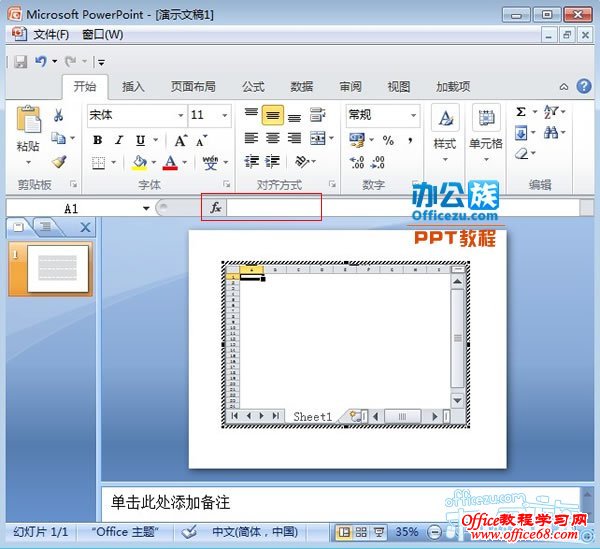Click the font color red A swatch
The image size is (600, 549).
click(170, 162)
